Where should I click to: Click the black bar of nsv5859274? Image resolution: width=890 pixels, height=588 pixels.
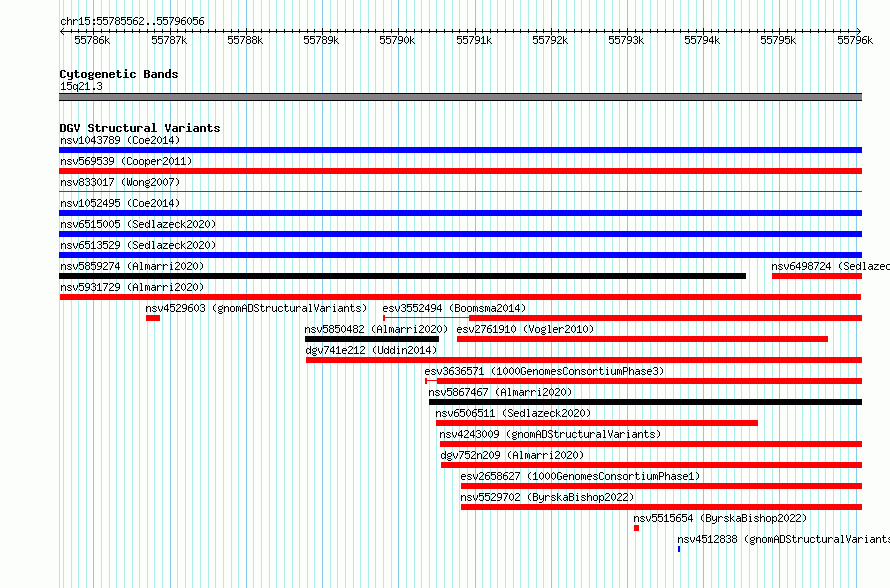(x=402, y=276)
